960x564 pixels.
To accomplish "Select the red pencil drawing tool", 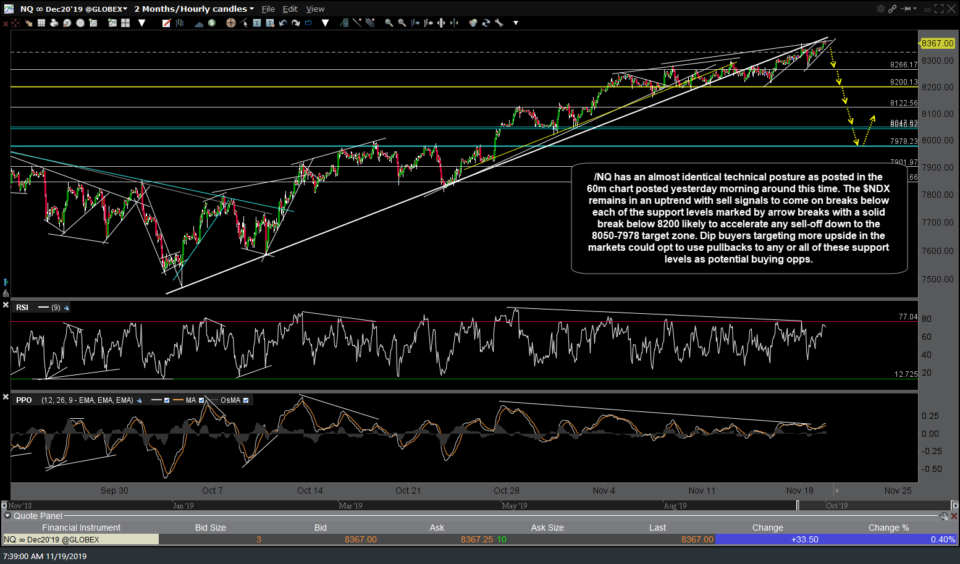I will [167, 23].
